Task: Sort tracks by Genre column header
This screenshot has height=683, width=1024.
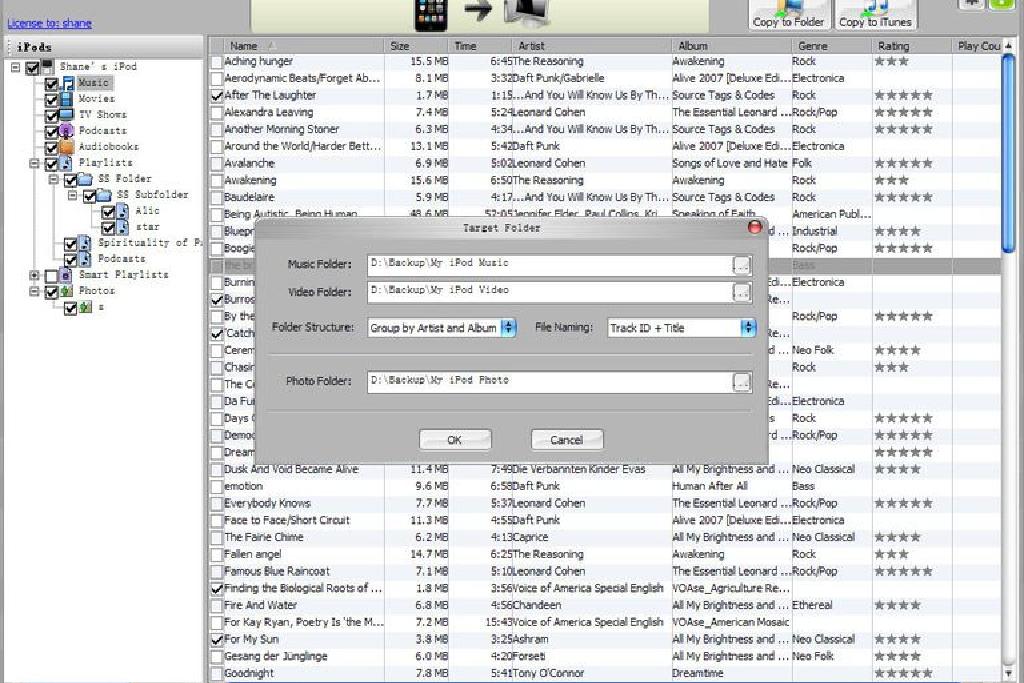Action: point(831,46)
